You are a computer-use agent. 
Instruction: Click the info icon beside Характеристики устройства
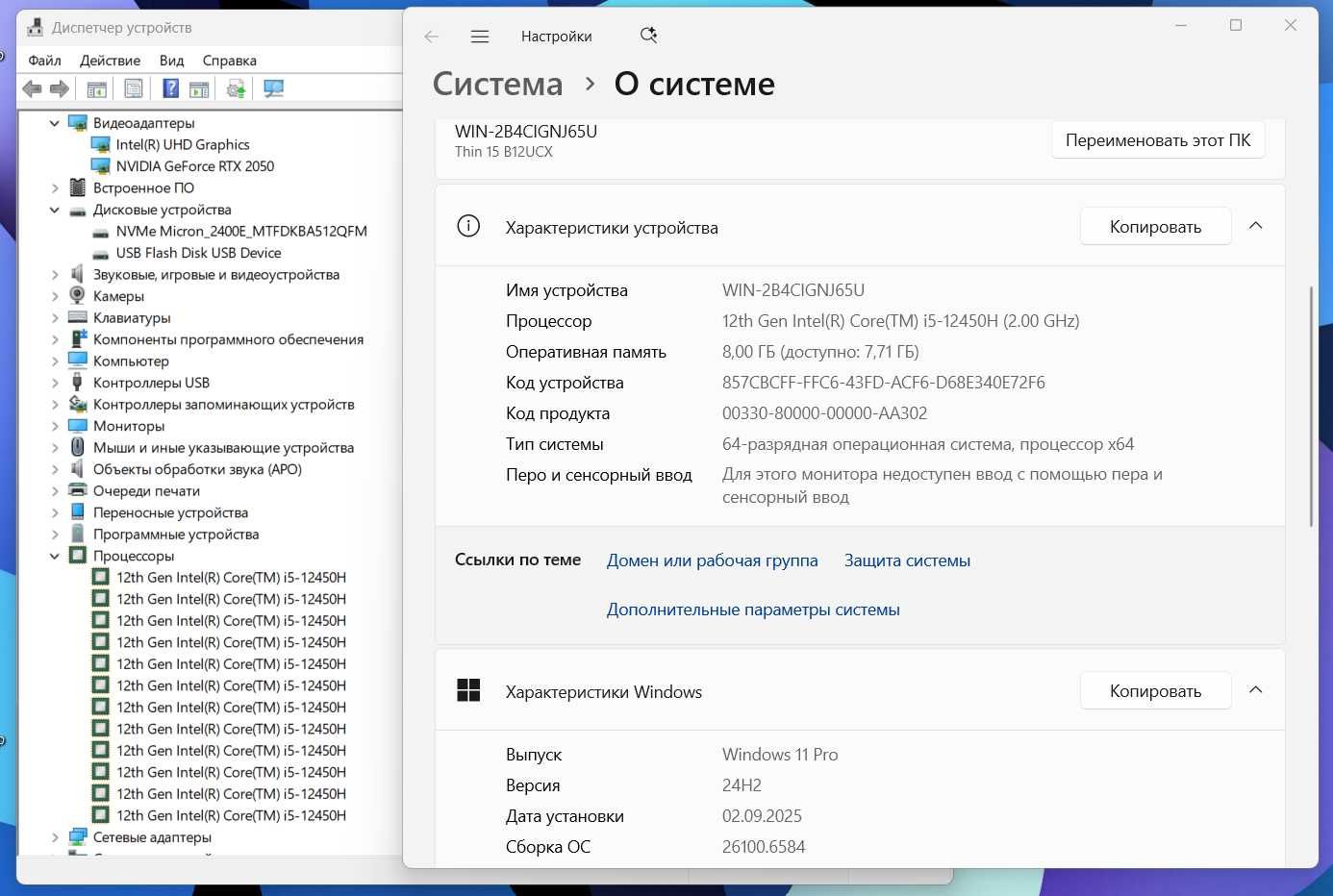click(468, 227)
